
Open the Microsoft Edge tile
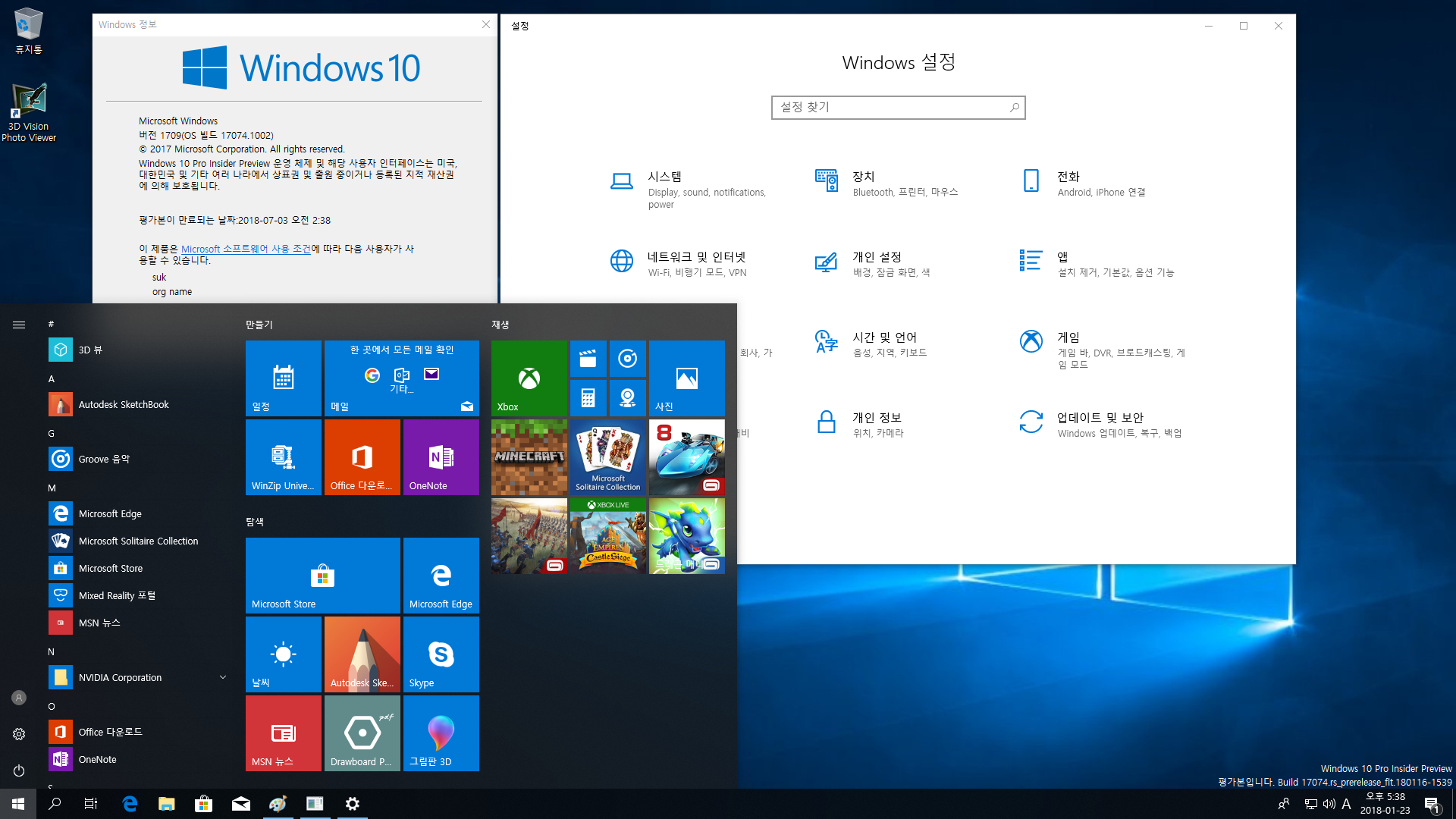pyautogui.click(x=441, y=576)
